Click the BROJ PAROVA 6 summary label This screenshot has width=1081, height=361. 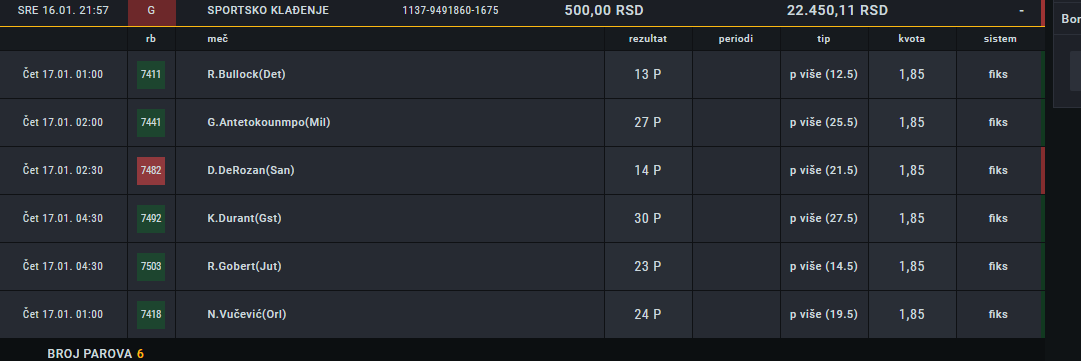pyautogui.click(x=95, y=354)
